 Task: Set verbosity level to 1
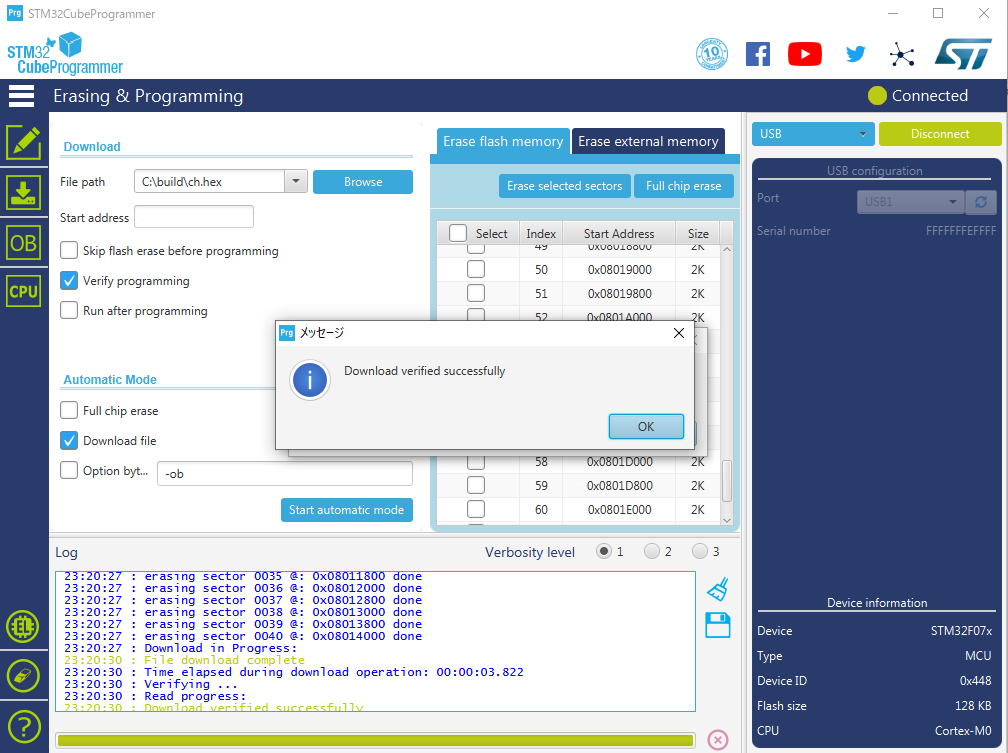click(604, 551)
